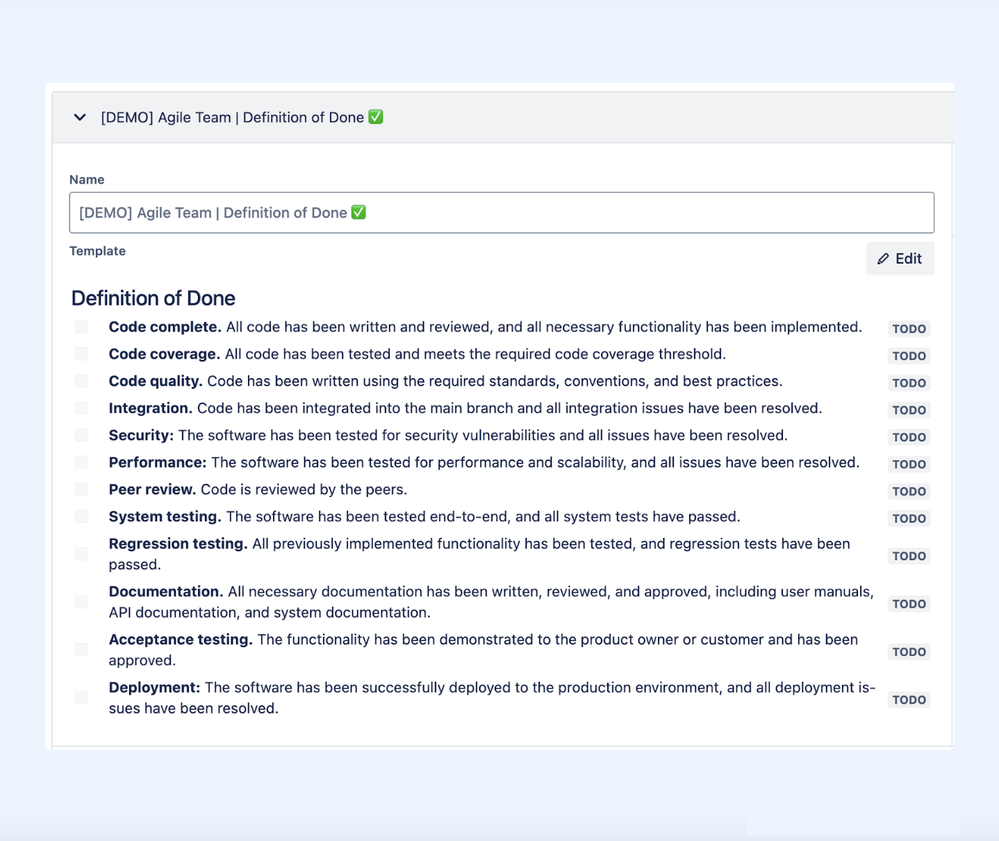Collapse the Definition of Done template panel

click(80, 117)
